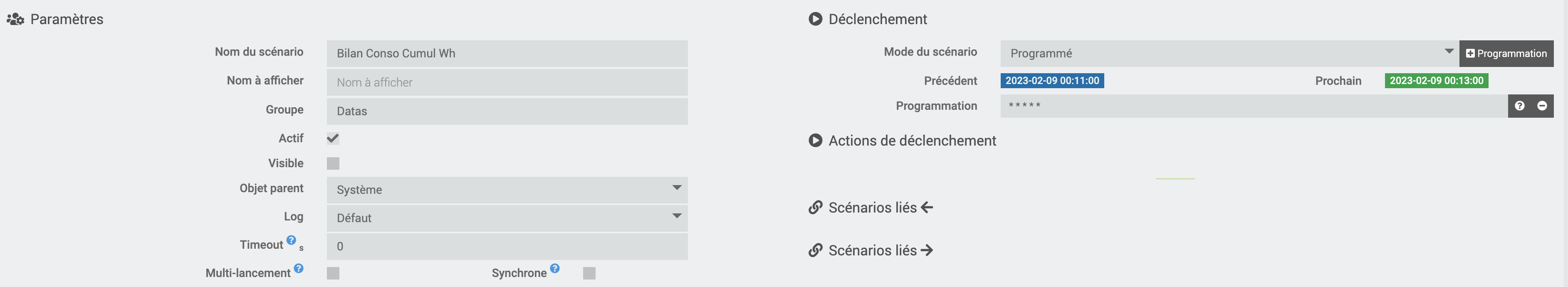
Task: Click the Programmation field help icon
Action: point(1519,106)
